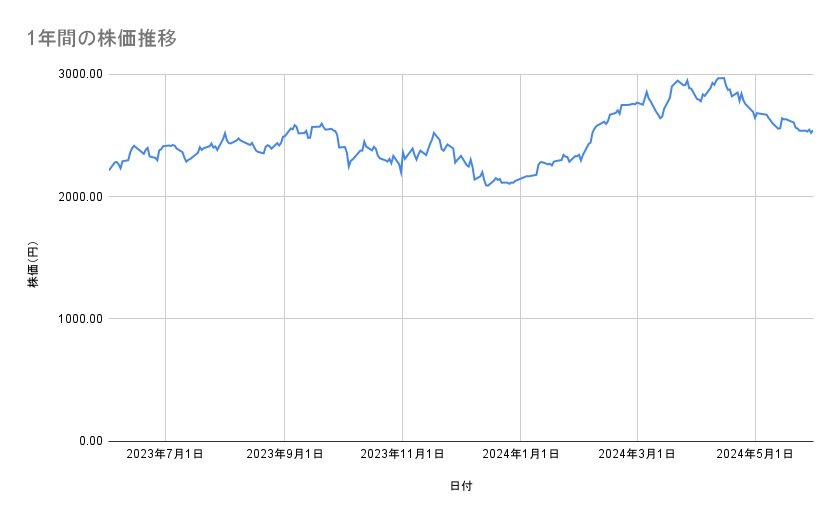
Task: Click the chart title "1年間の株価推移"
Action: pyautogui.click(x=103, y=38)
